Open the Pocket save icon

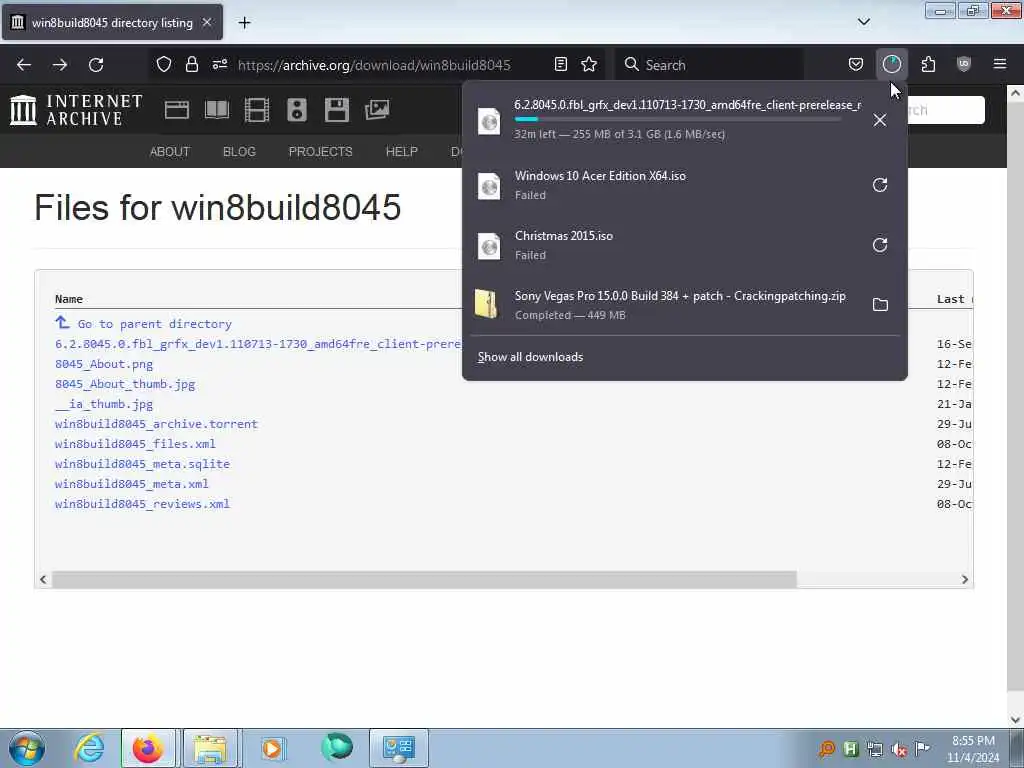(x=856, y=65)
